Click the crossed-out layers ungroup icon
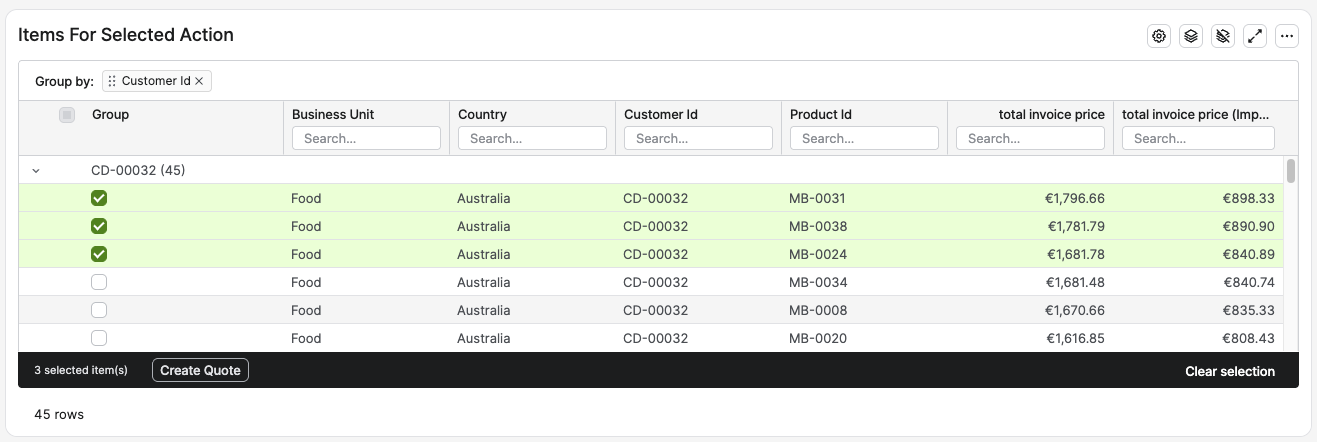 coord(1223,36)
